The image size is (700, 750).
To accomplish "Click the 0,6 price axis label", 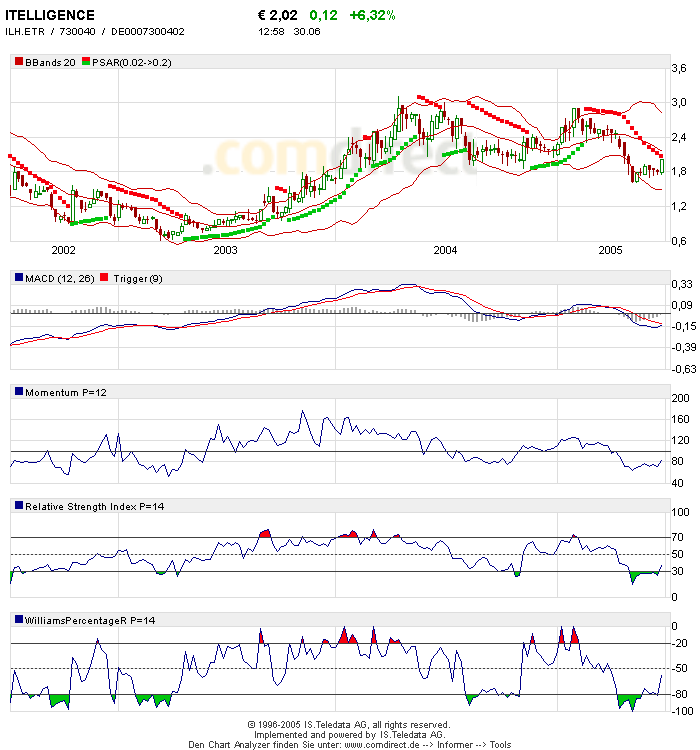I will point(679,242).
